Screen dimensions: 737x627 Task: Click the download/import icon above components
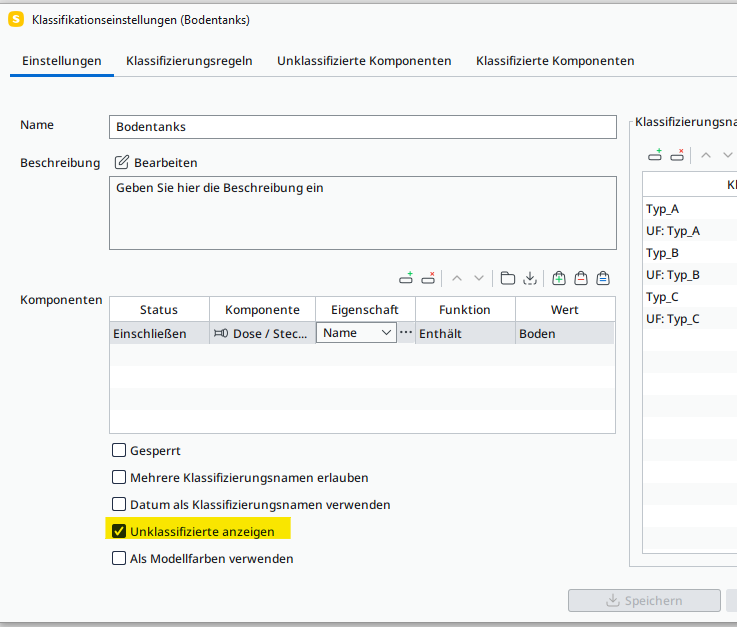pyautogui.click(x=530, y=278)
